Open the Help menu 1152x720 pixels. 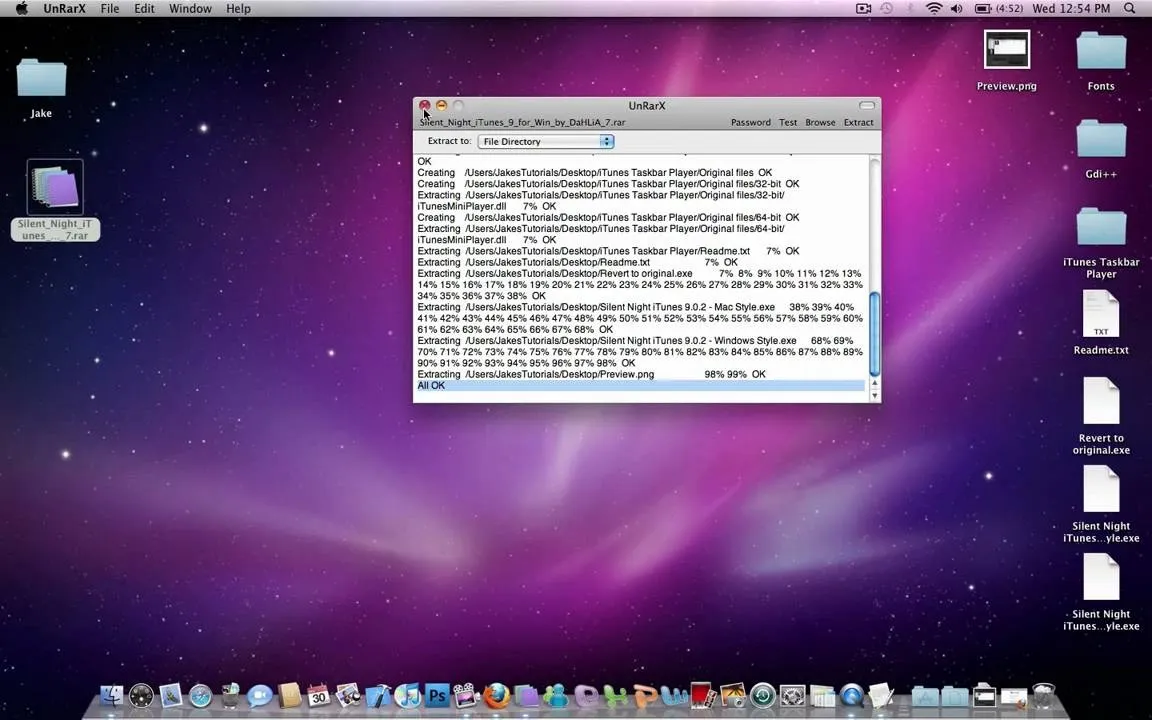[x=238, y=9]
